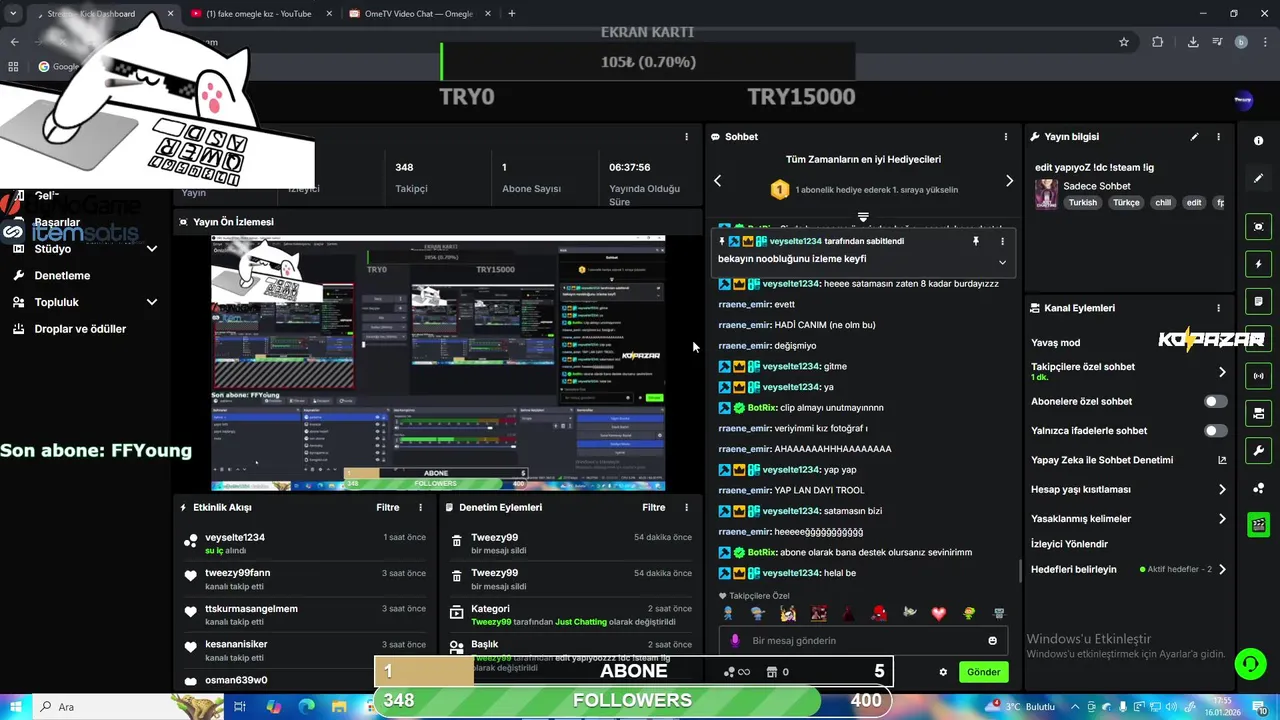This screenshot has height=720, width=1280.
Task: Expand the pinned message chevron
Action: pyautogui.click(x=1002, y=262)
